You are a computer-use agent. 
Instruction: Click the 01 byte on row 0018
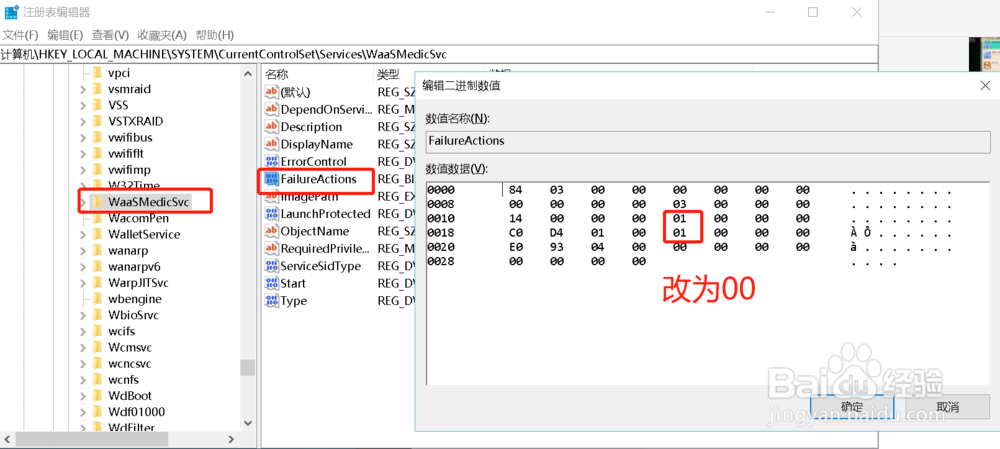pyautogui.click(x=679, y=233)
